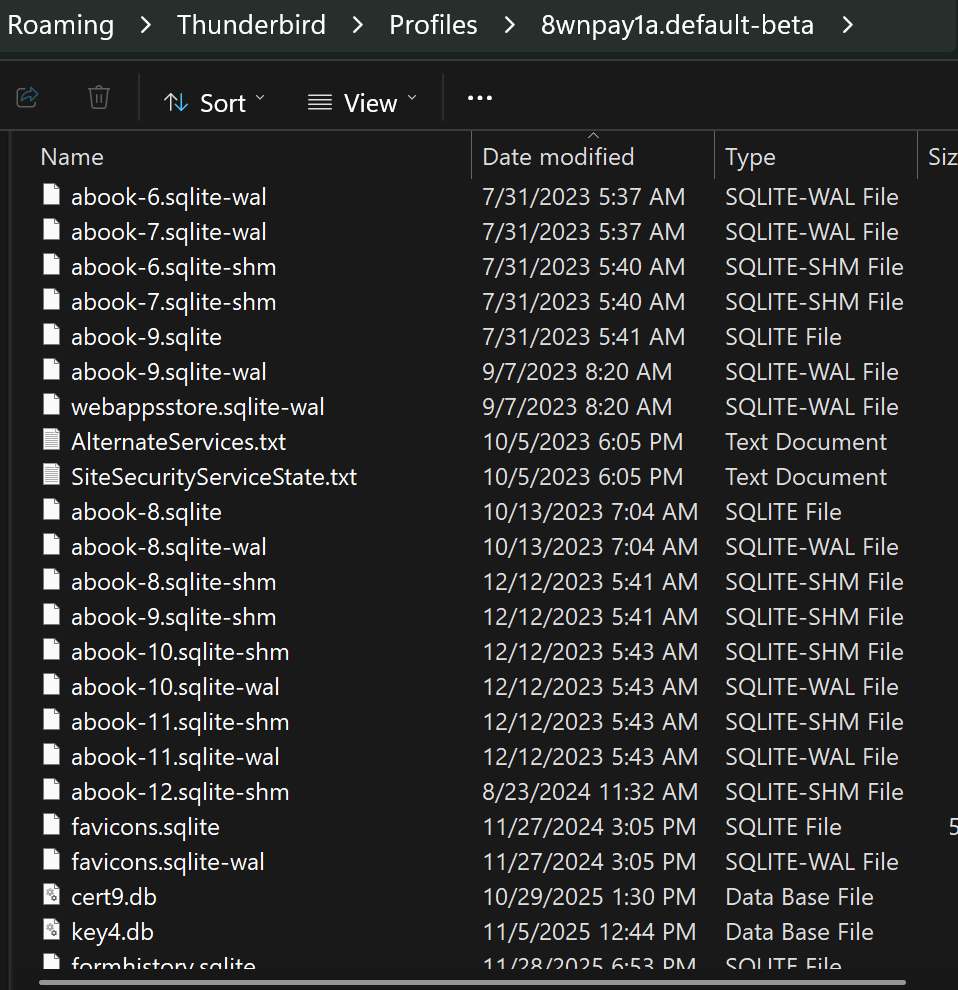Viewport: 958px width, 990px height.
Task: Select file icon of abook-9.sqlite
Action: click(52, 335)
